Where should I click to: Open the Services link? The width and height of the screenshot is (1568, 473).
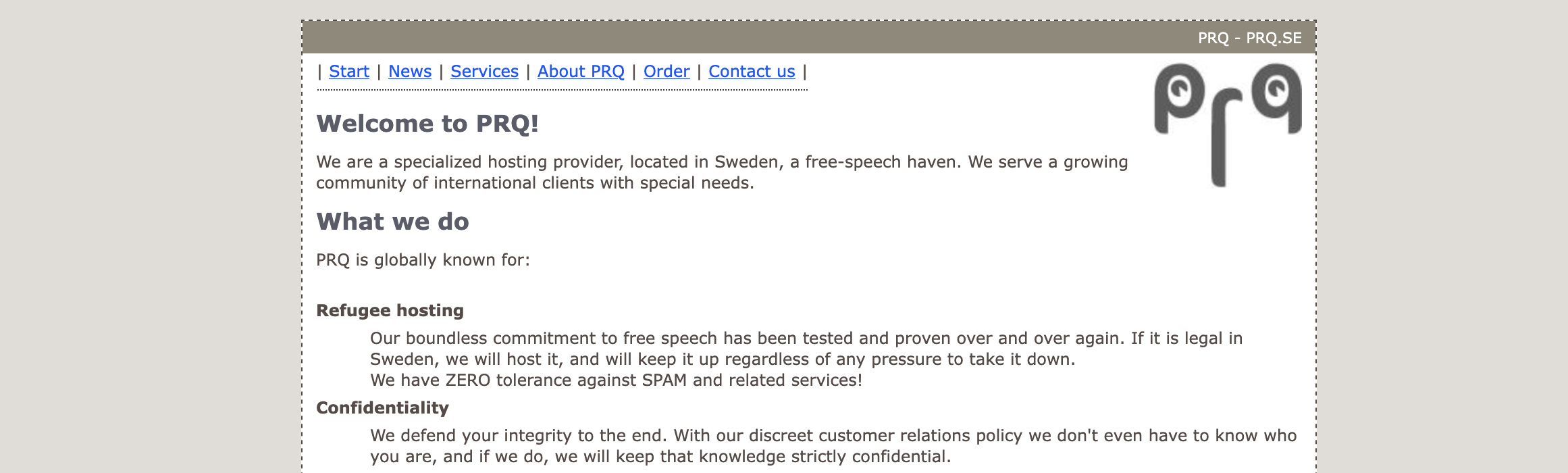(x=484, y=72)
